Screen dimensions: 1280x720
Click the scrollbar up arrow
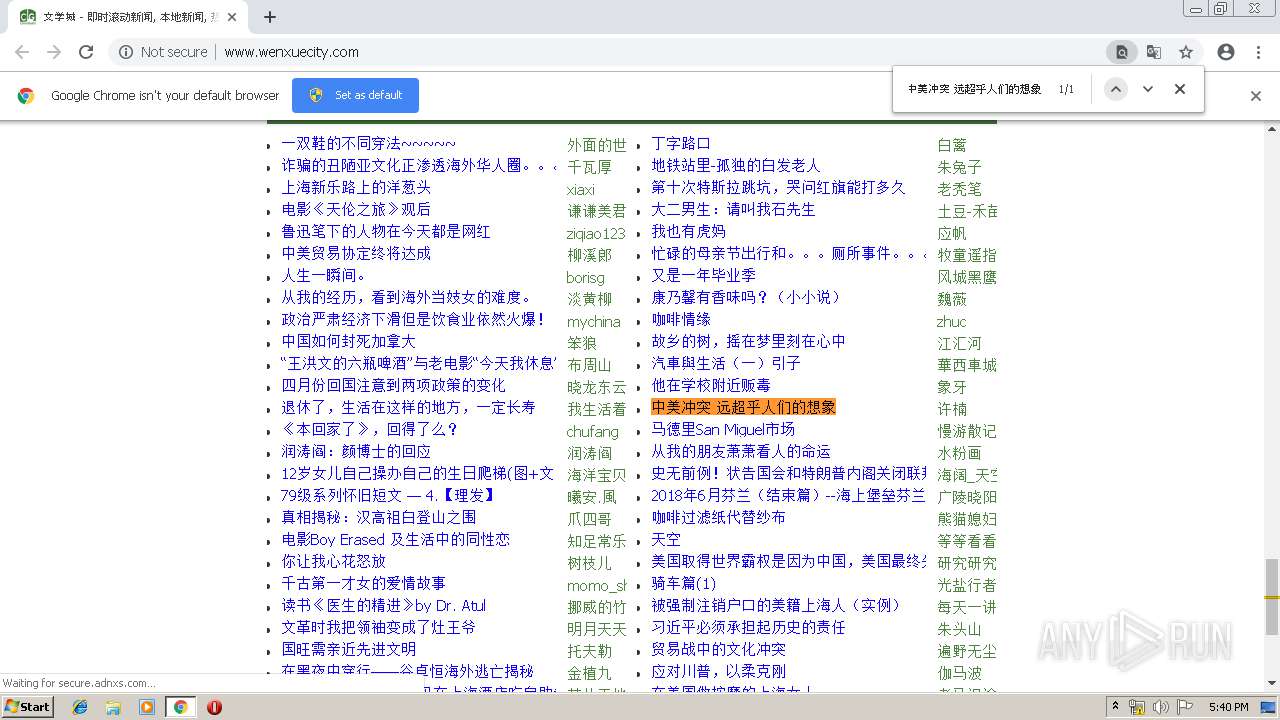click(x=1271, y=129)
